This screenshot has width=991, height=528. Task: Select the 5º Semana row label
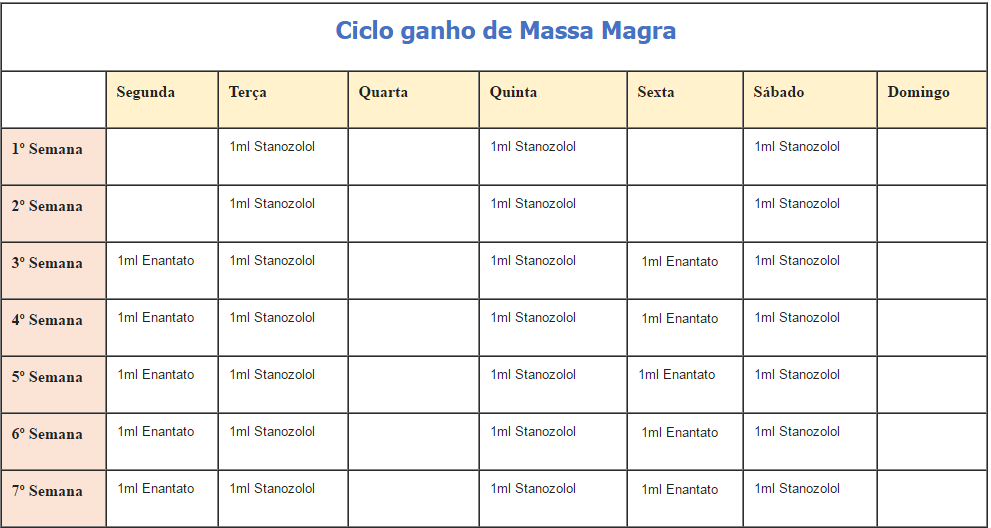tap(47, 377)
